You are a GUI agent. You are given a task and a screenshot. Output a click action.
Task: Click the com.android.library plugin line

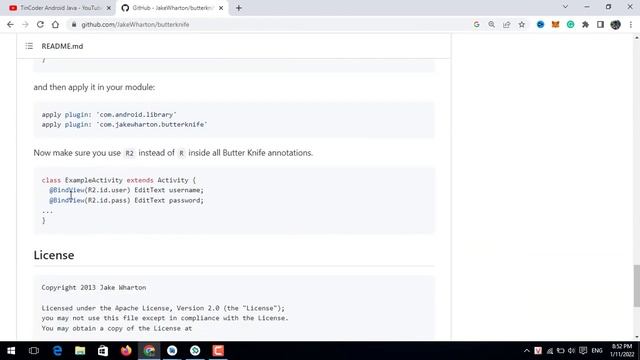click(x=109, y=115)
